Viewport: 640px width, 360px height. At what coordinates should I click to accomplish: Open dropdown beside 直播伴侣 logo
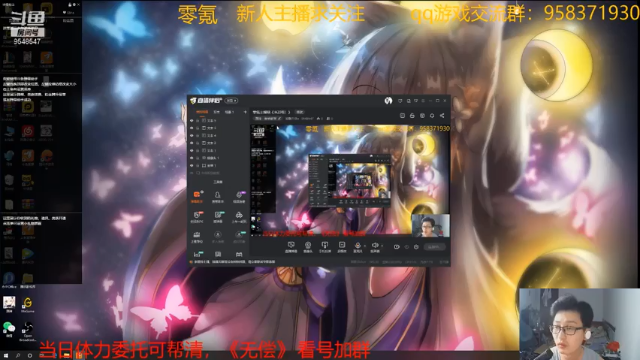[x=231, y=100]
